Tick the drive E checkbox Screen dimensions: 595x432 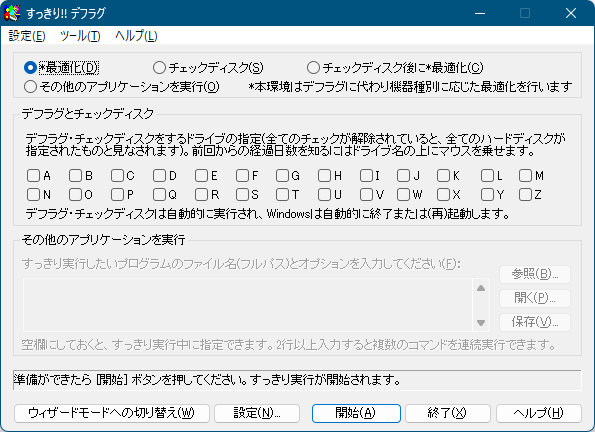point(206,175)
